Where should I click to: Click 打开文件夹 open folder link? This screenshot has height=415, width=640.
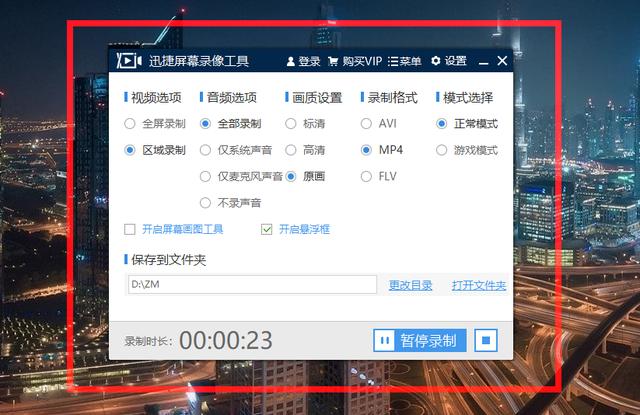point(479,285)
